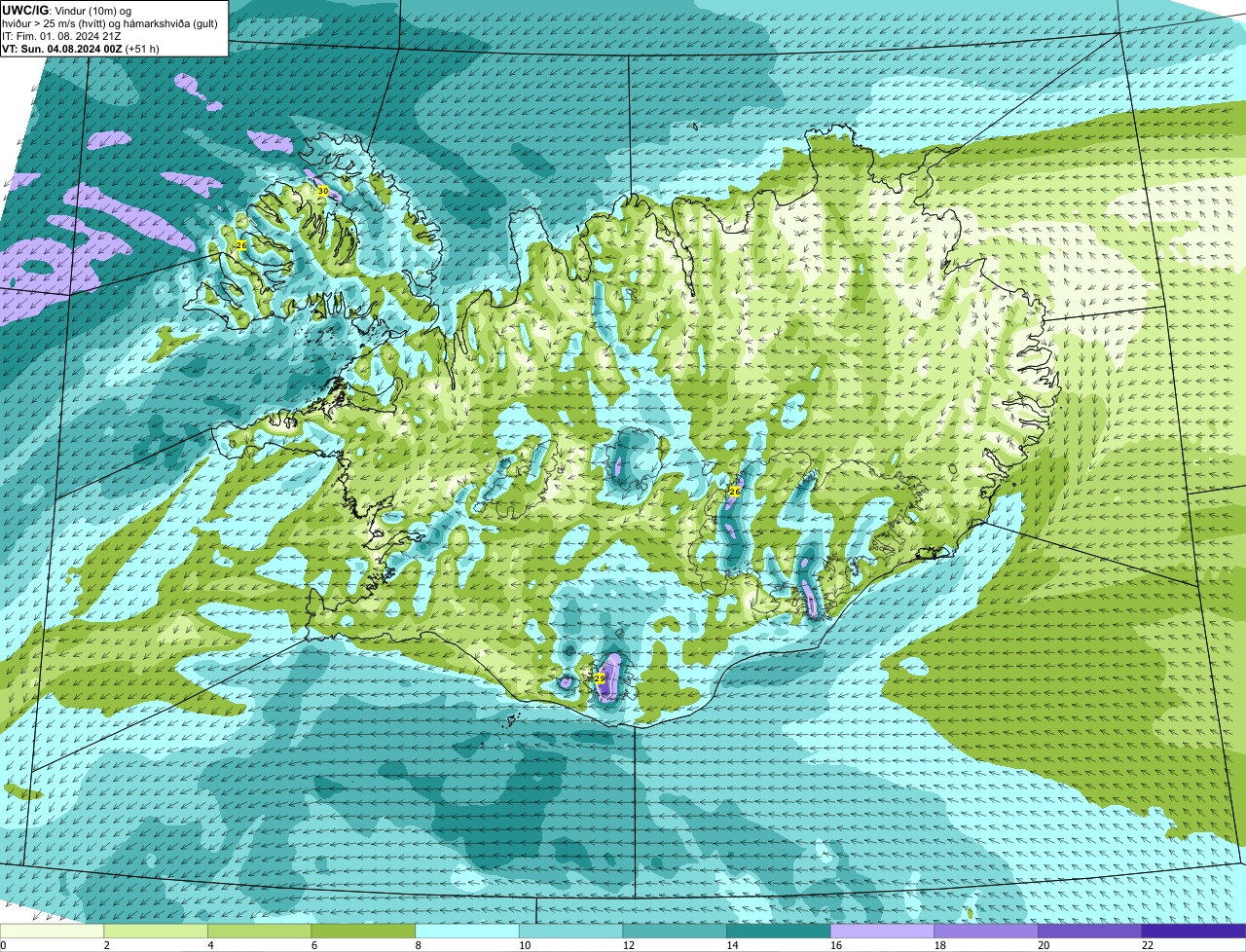The height and width of the screenshot is (952, 1246).
Task: Click the 4–6 m/s green swatch
Action: 259,931
